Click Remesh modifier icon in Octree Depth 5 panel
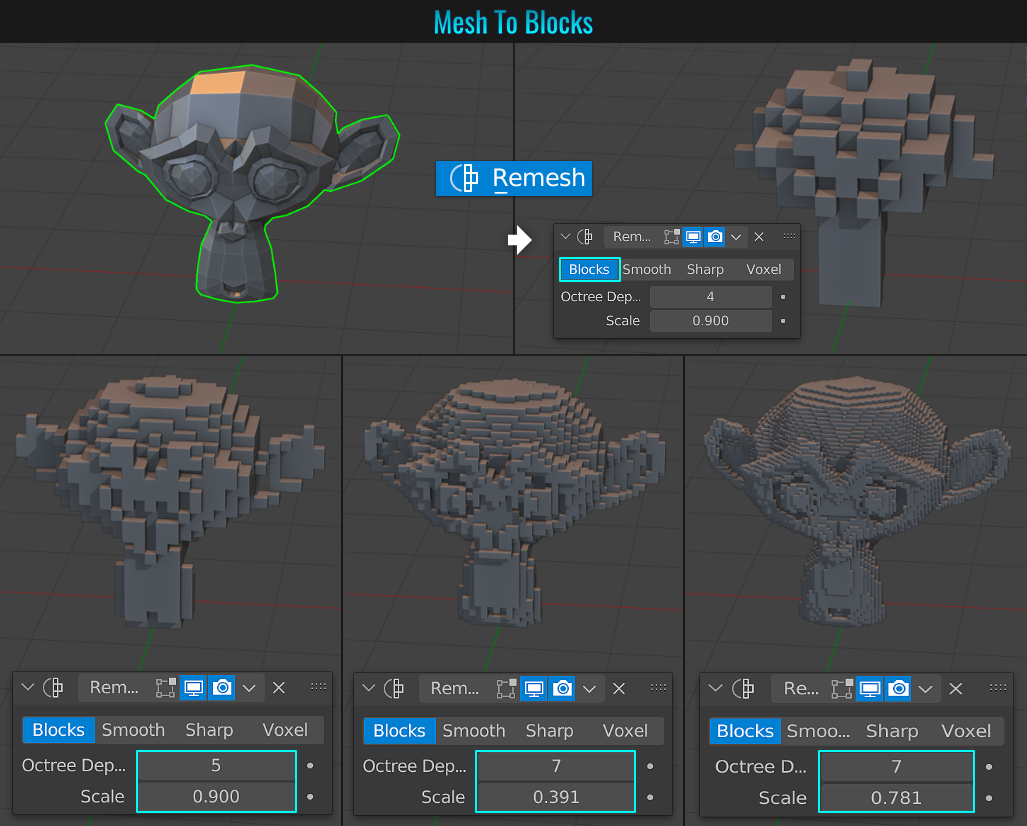Image resolution: width=1027 pixels, height=826 pixels. click(x=53, y=687)
